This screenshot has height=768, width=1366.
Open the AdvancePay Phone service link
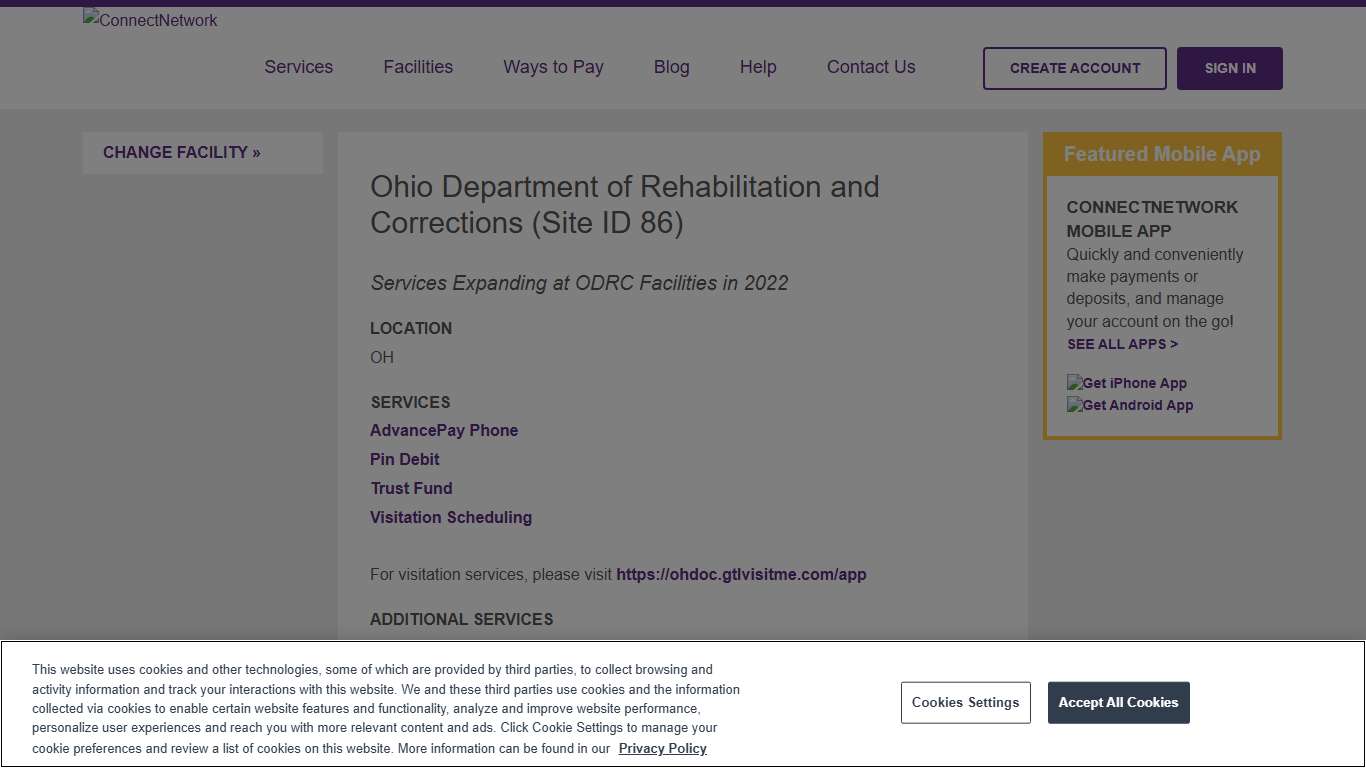click(x=444, y=430)
